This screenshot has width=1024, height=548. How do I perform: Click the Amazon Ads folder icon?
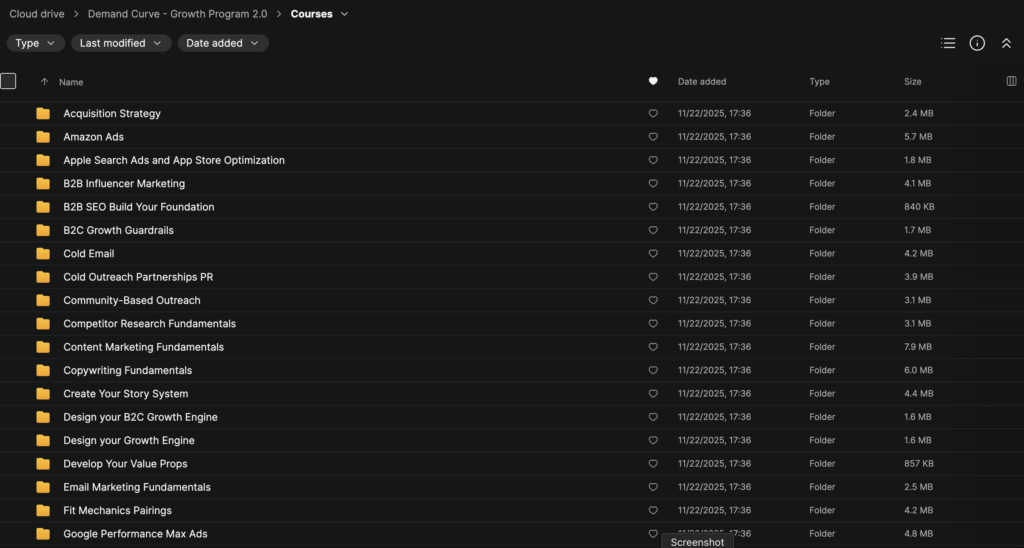pyautogui.click(x=43, y=137)
